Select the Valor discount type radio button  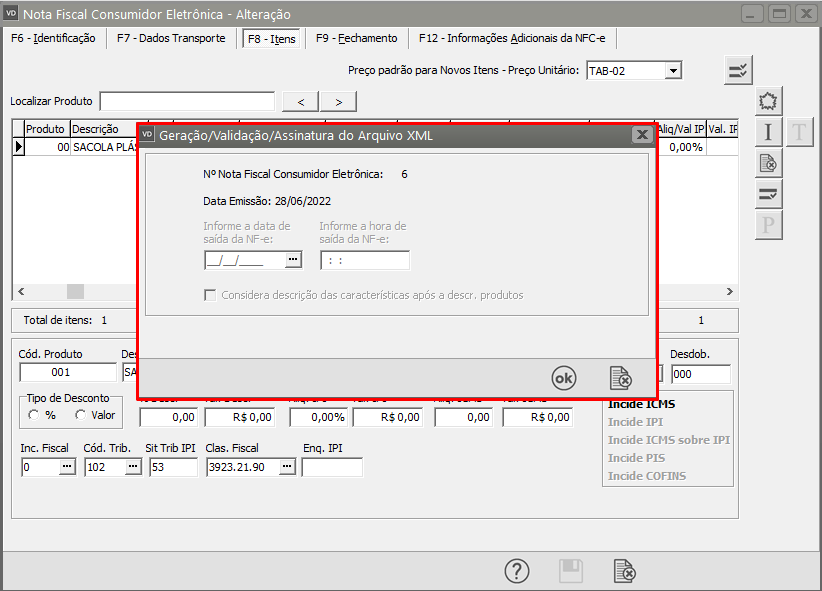(80, 415)
